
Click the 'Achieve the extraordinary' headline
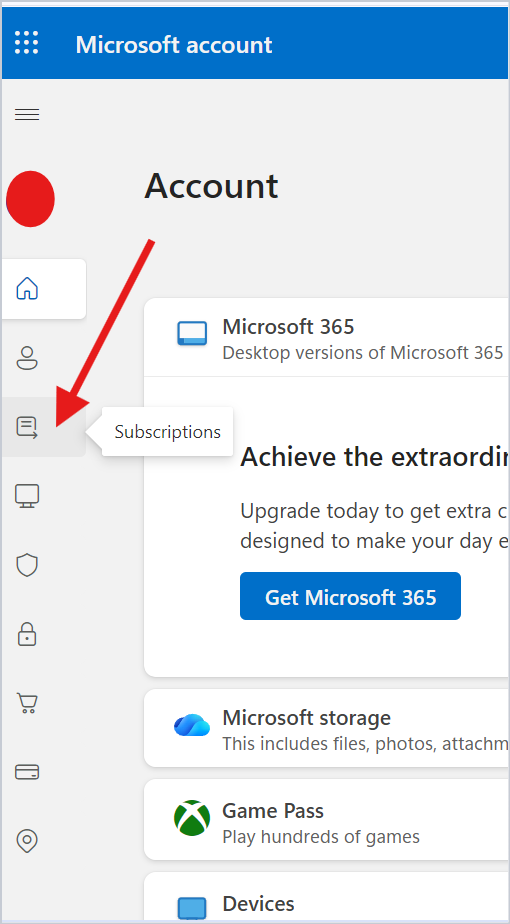[375, 457]
